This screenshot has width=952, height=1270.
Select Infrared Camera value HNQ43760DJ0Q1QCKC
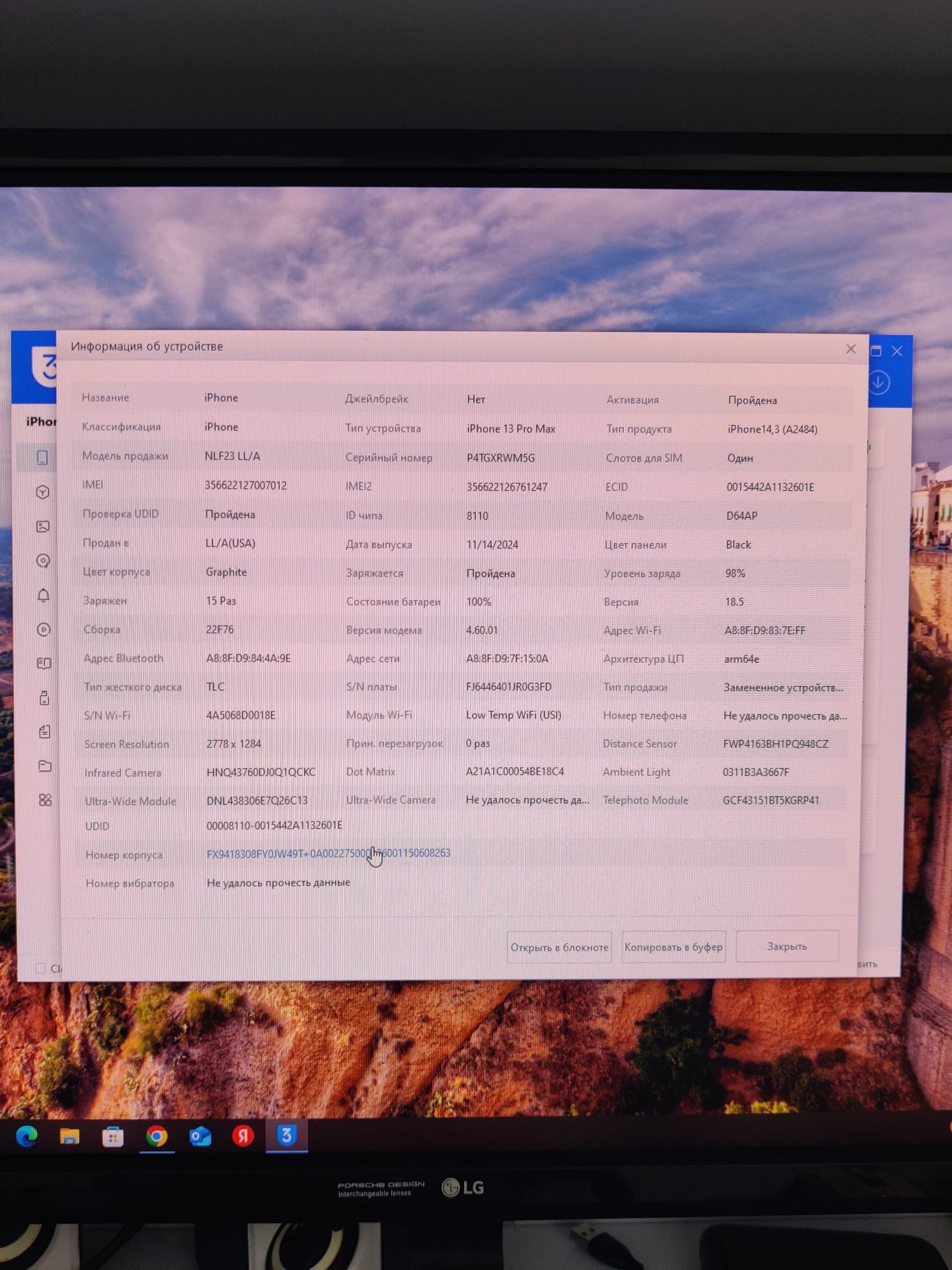(261, 772)
